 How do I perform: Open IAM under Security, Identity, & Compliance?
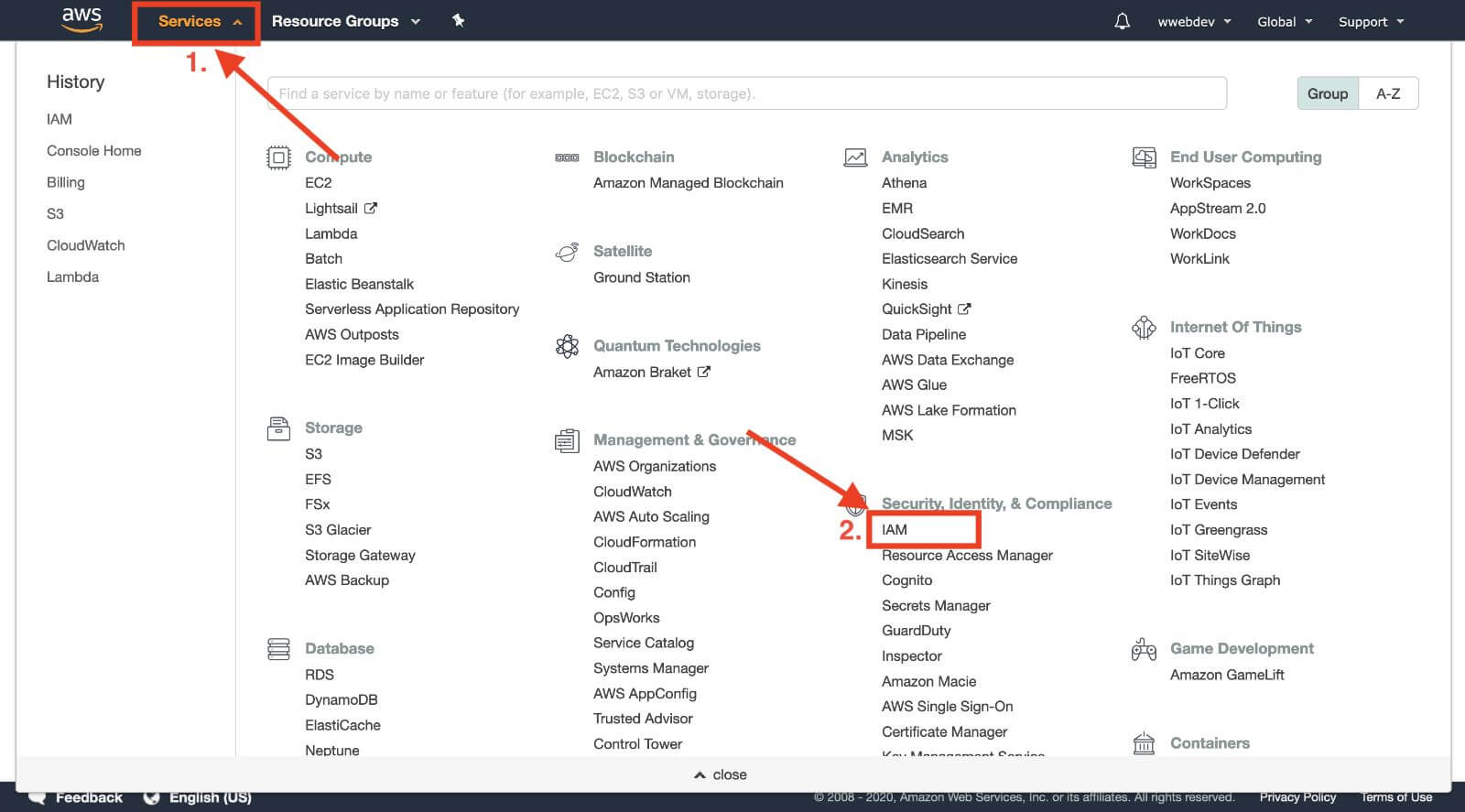point(895,530)
